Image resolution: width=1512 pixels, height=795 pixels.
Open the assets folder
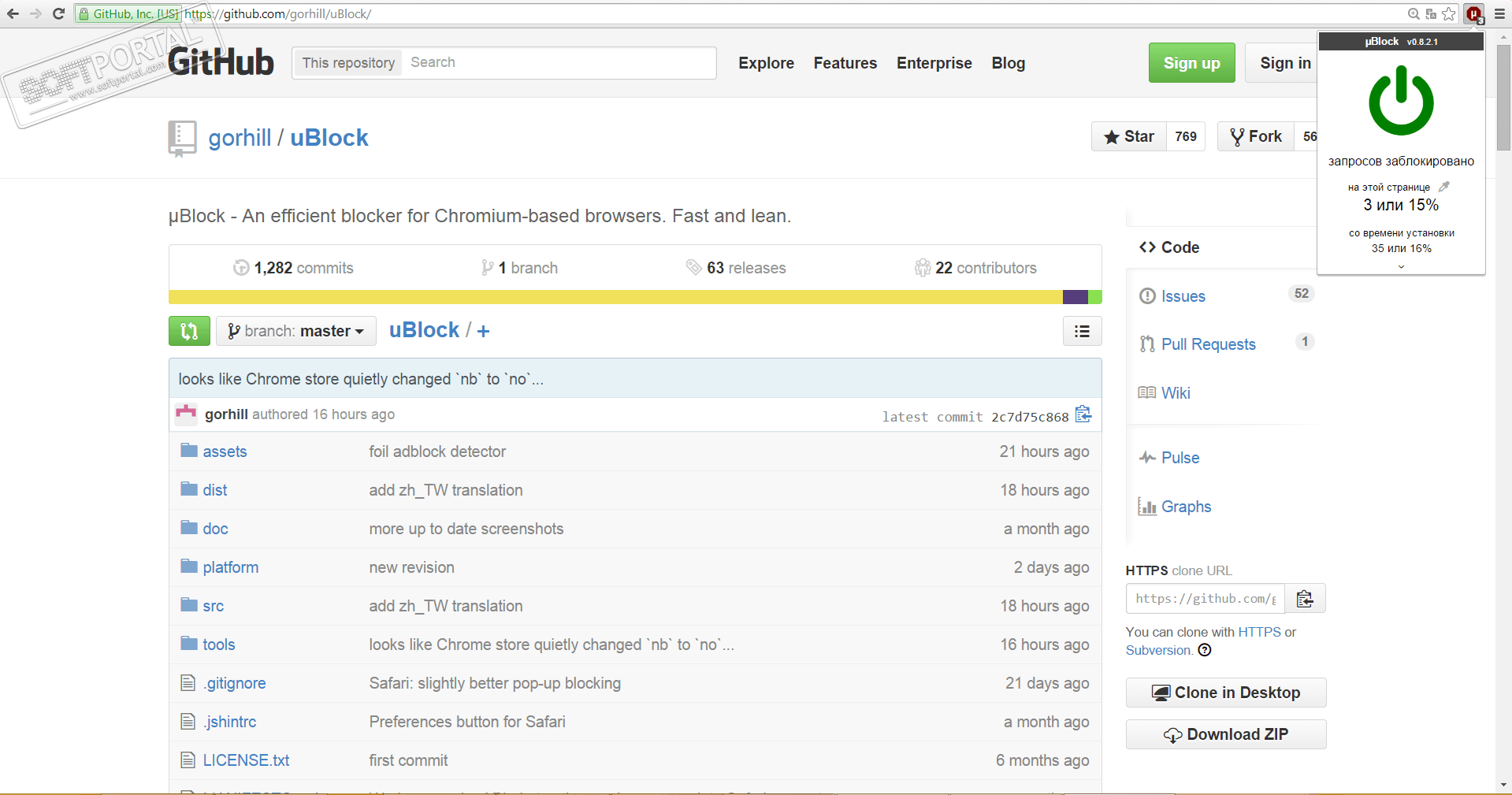(225, 451)
